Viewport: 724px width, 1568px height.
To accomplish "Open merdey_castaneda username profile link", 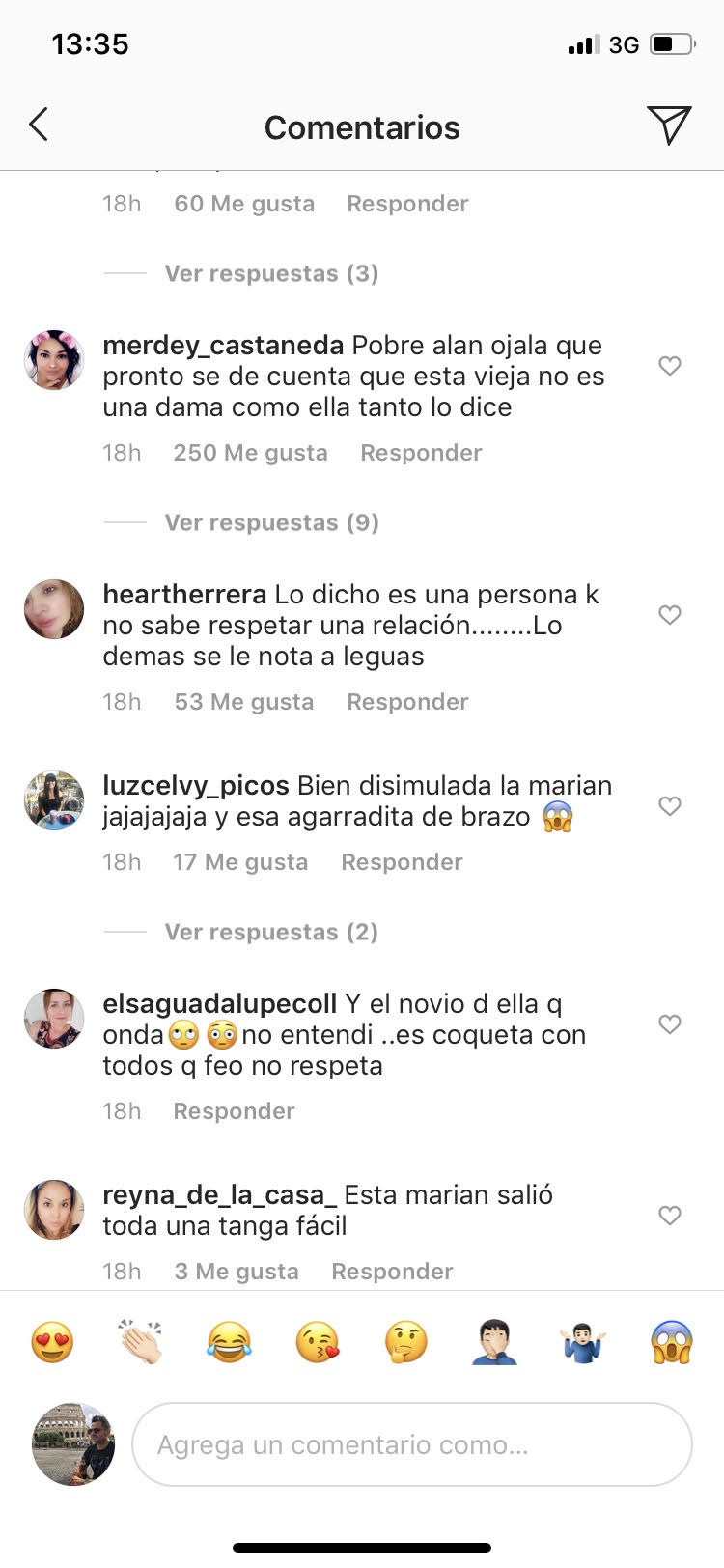I will point(223,346).
